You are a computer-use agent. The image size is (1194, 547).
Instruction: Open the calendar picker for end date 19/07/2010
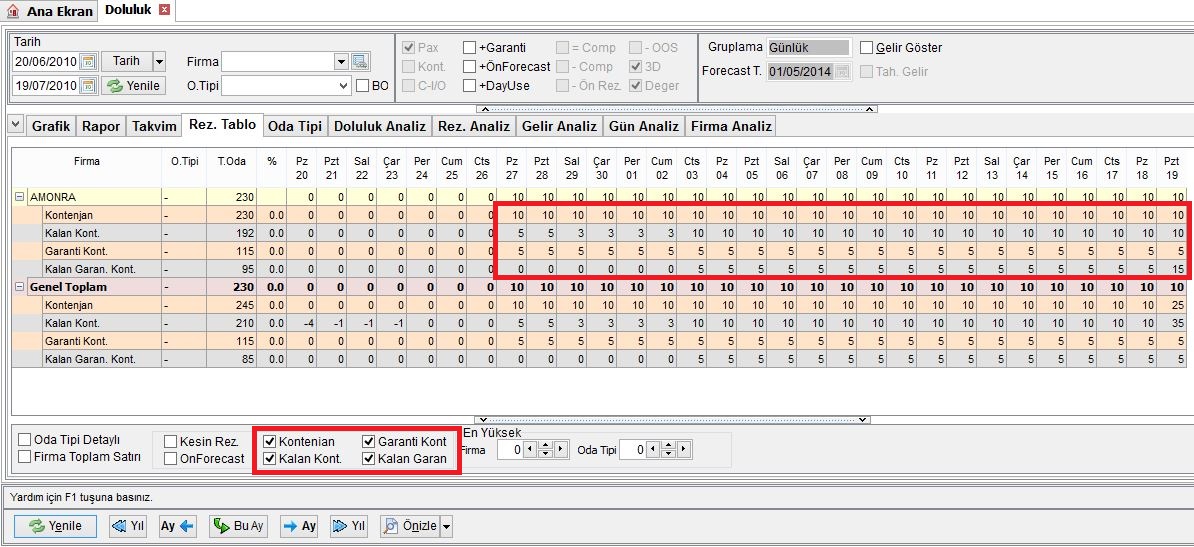[88, 85]
